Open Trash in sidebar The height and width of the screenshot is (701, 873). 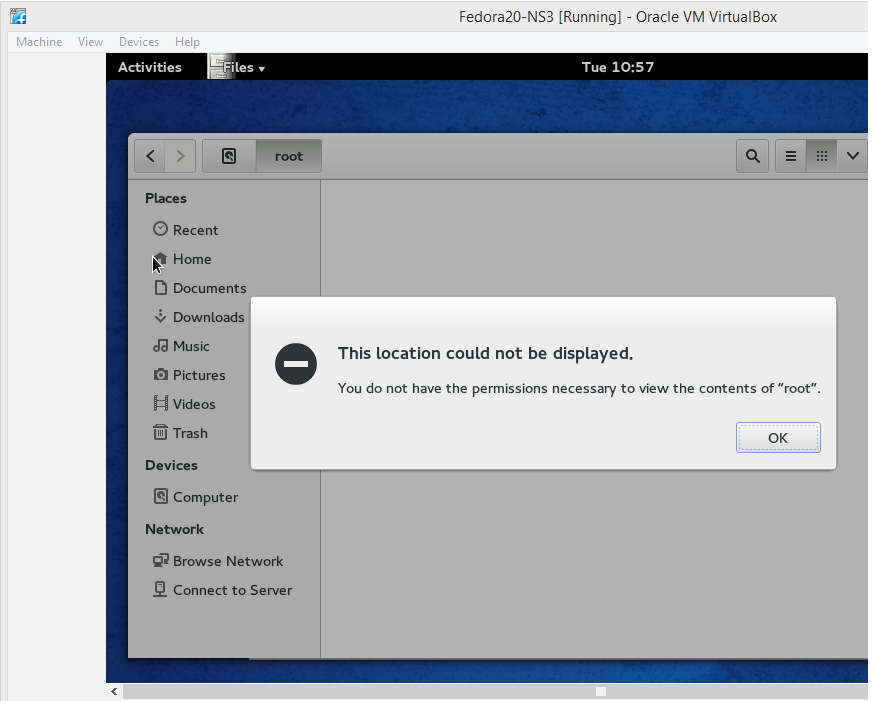pos(192,433)
